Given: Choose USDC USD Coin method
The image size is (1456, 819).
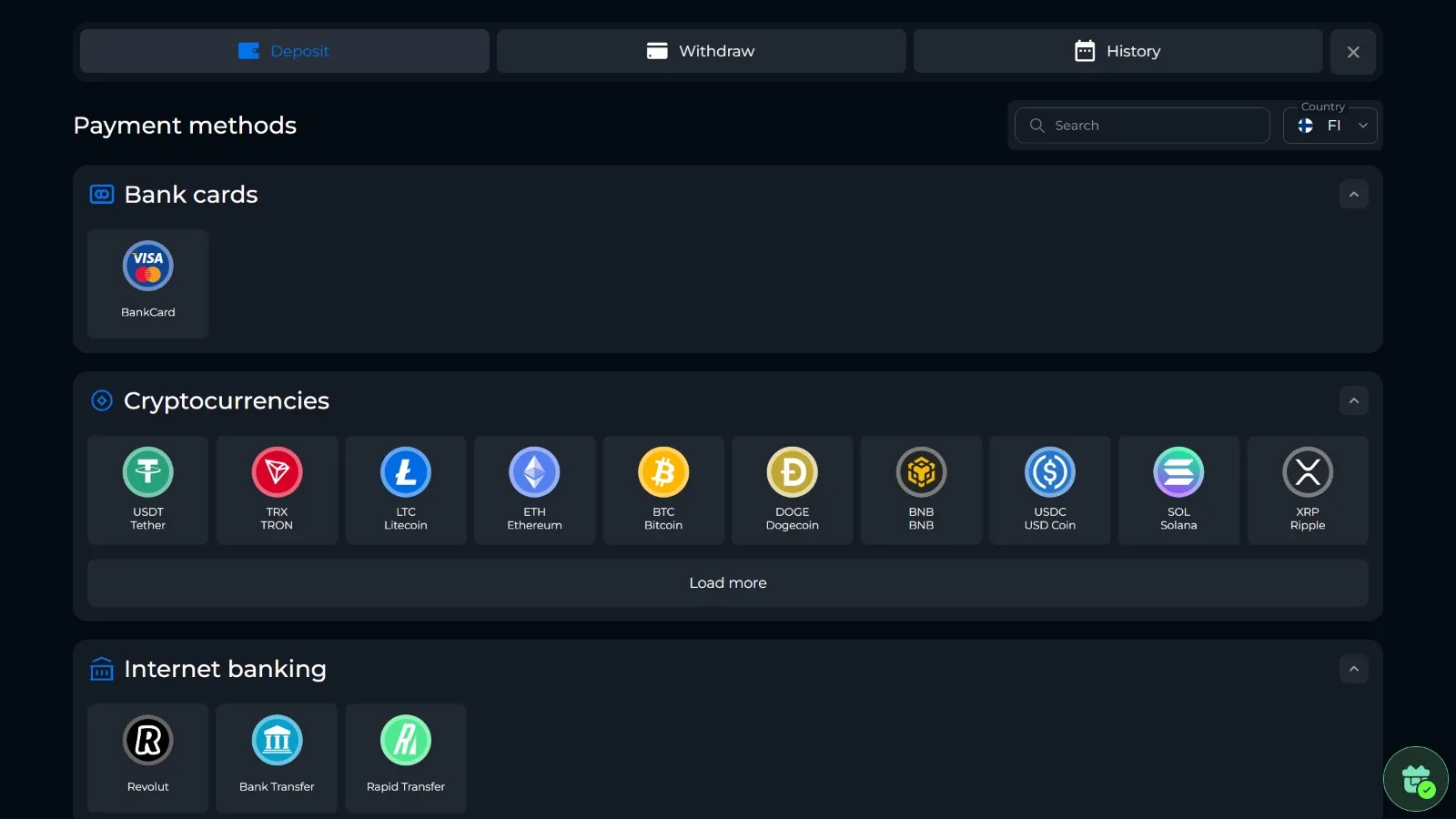Looking at the screenshot, I should click(1050, 490).
